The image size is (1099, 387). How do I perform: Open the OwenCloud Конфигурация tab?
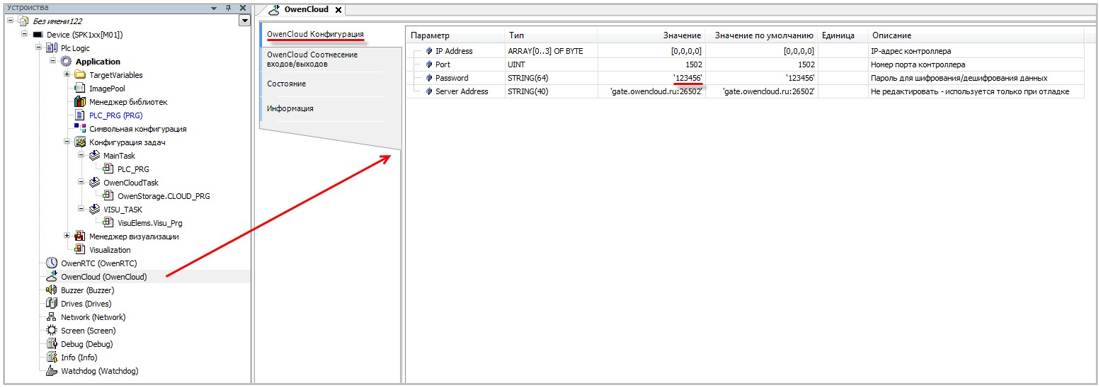(315, 34)
